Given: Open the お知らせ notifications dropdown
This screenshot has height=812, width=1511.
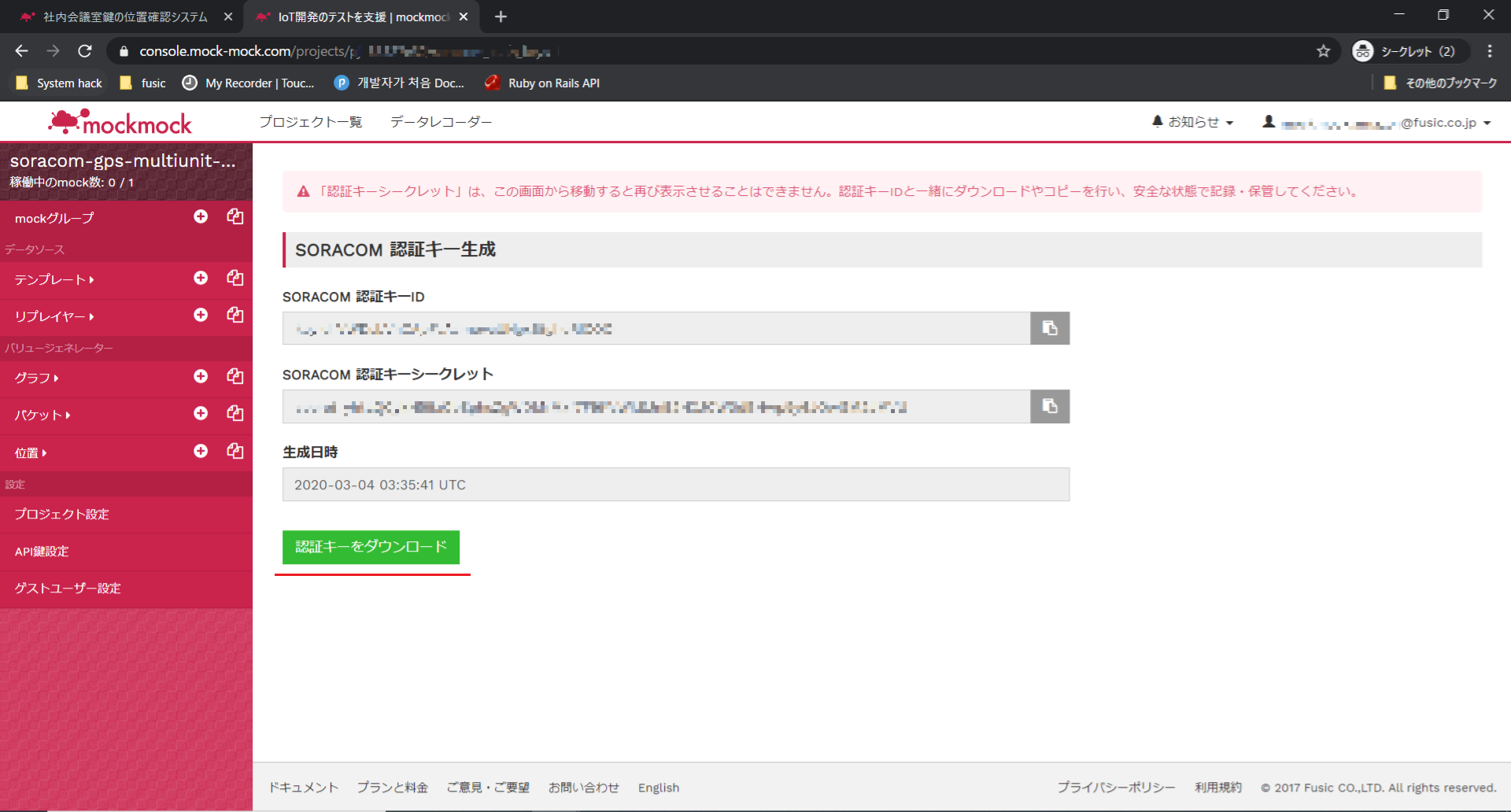Looking at the screenshot, I should click(x=1193, y=122).
